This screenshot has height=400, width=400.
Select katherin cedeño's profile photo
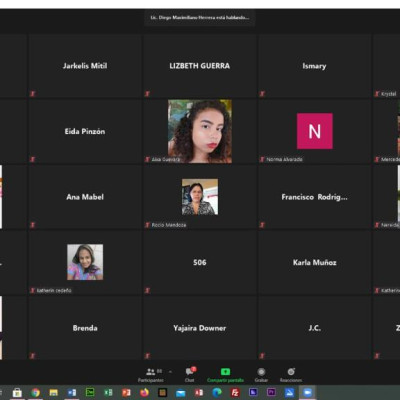pyautogui.click(x=85, y=262)
